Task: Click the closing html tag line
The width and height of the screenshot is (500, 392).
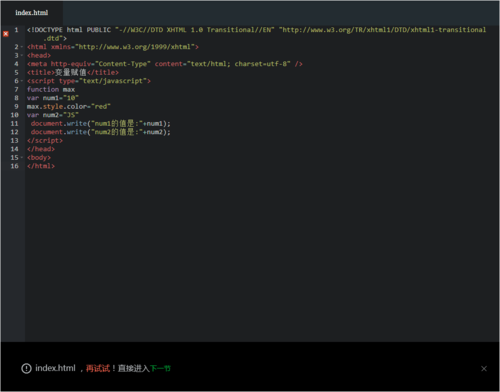Action: tap(41, 166)
